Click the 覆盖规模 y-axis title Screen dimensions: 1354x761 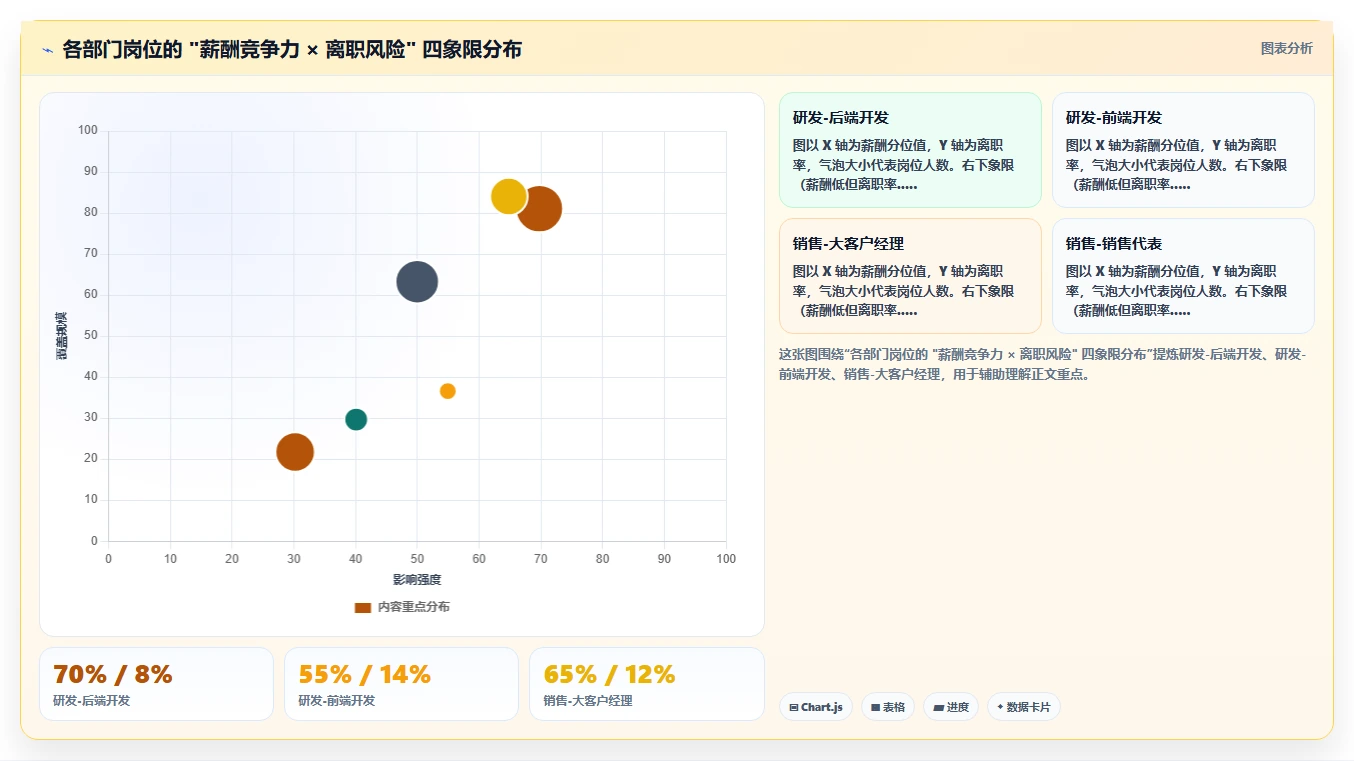tap(62, 336)
